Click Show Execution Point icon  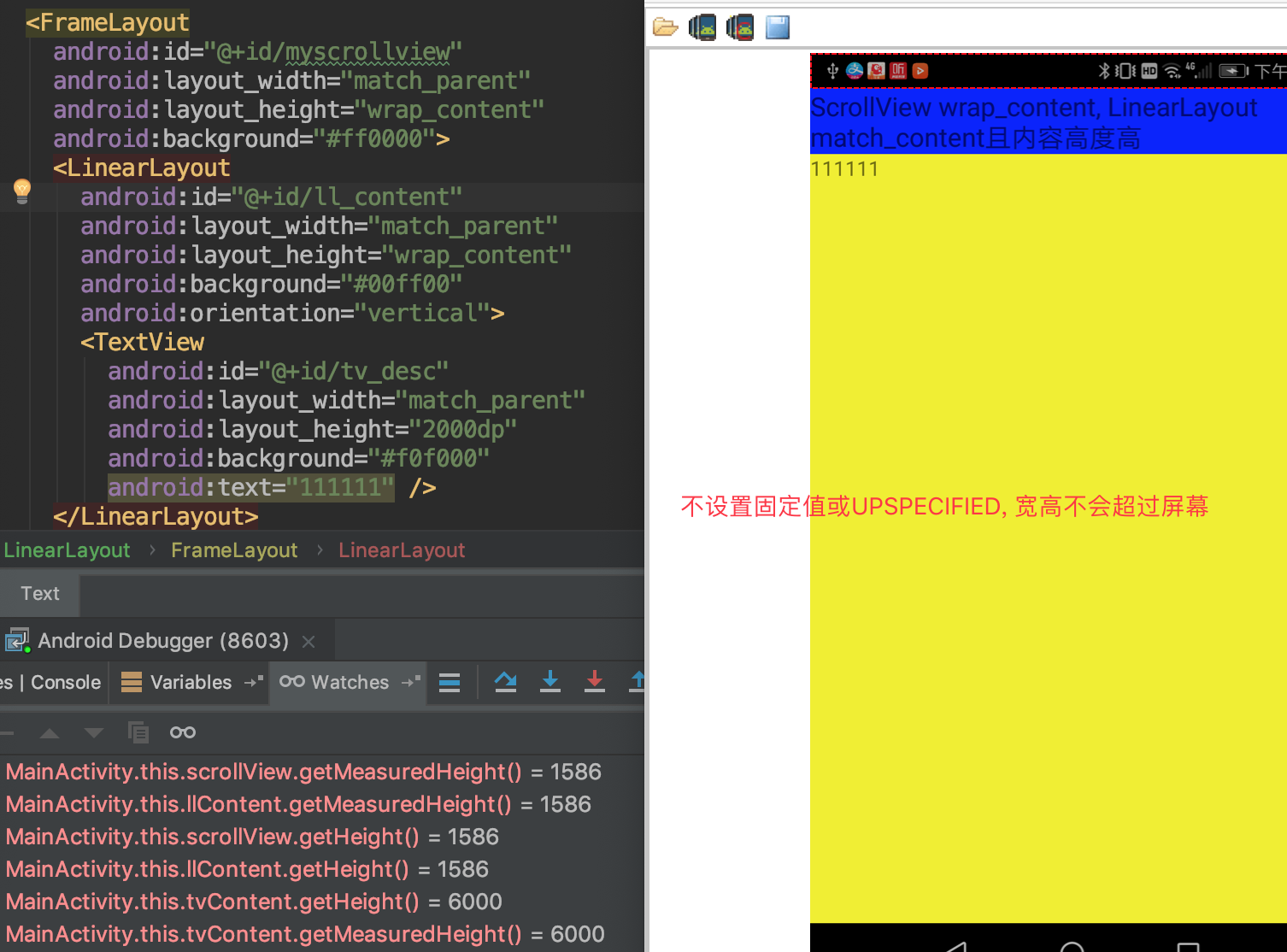point(450,682)
